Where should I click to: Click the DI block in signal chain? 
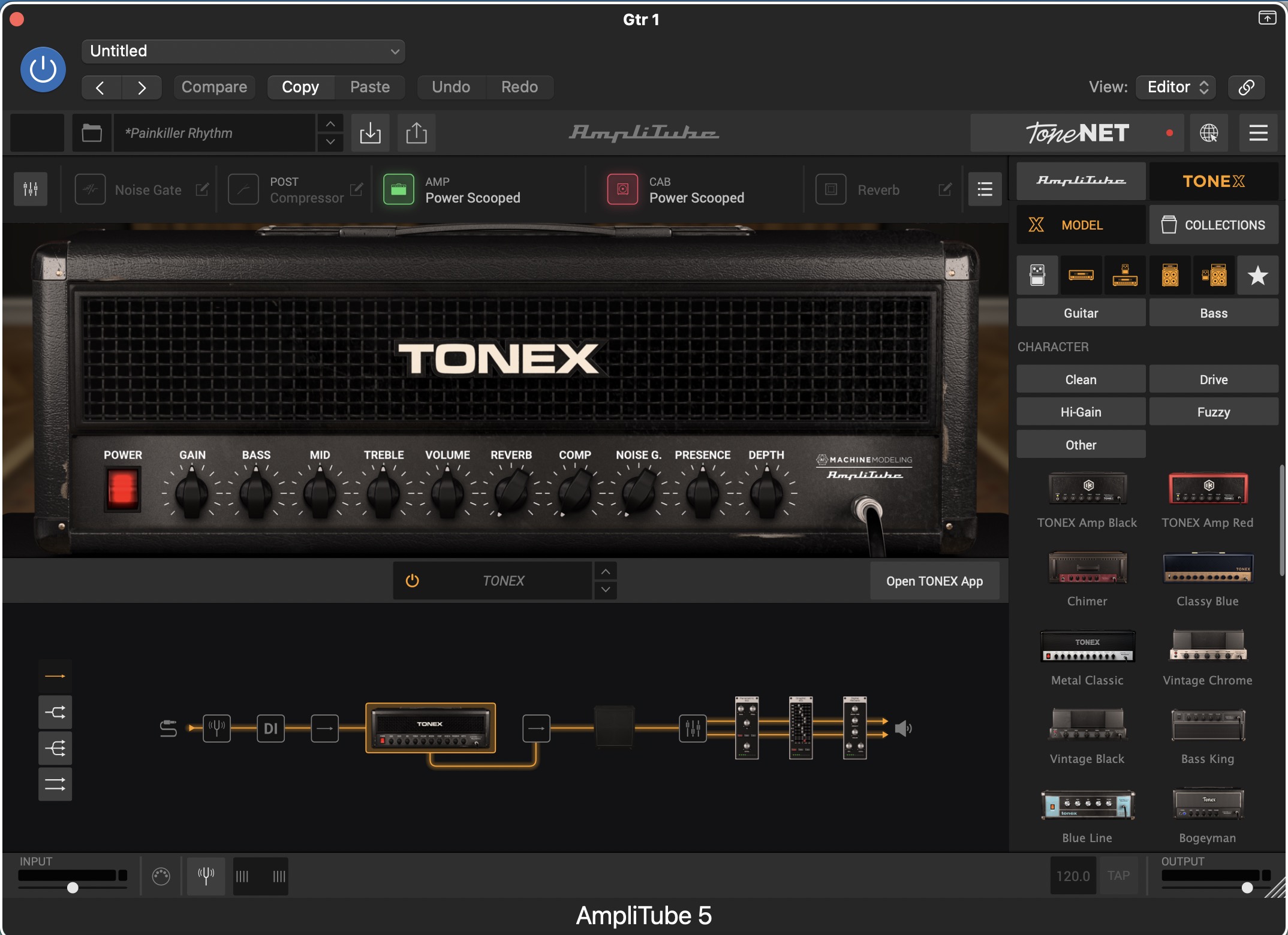(x=270, y=728)
